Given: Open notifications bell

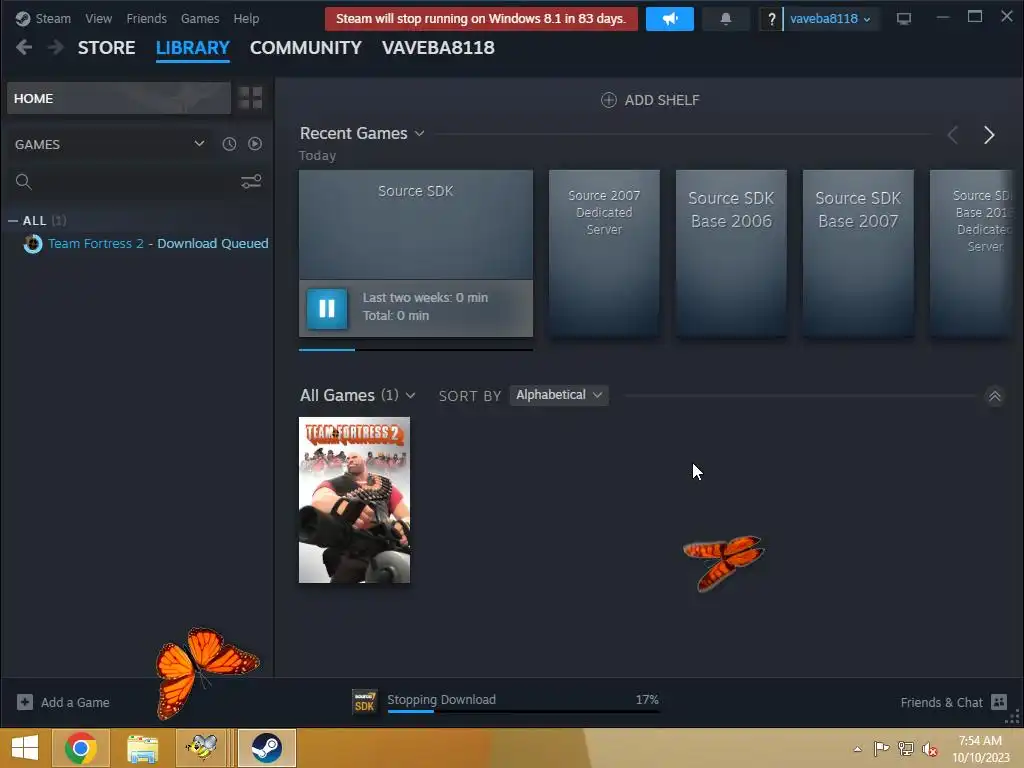Looking at the screenshot, I should [x=726, y=18].
